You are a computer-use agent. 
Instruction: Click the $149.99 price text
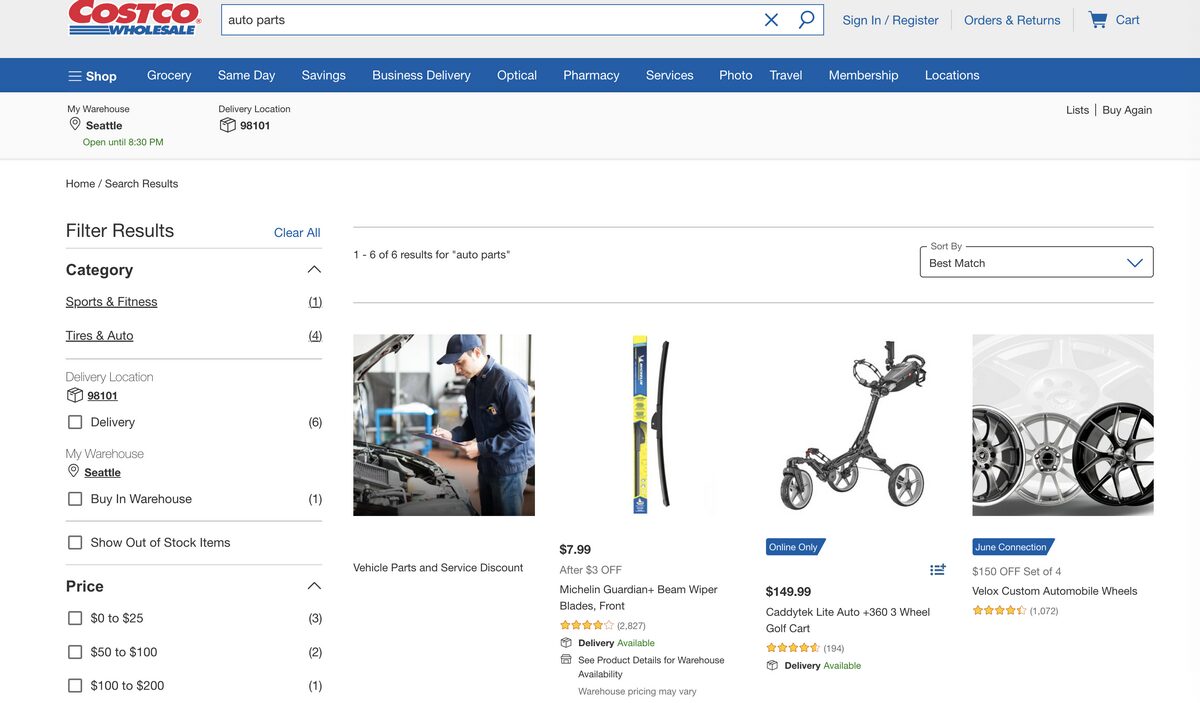click(788, 592)
